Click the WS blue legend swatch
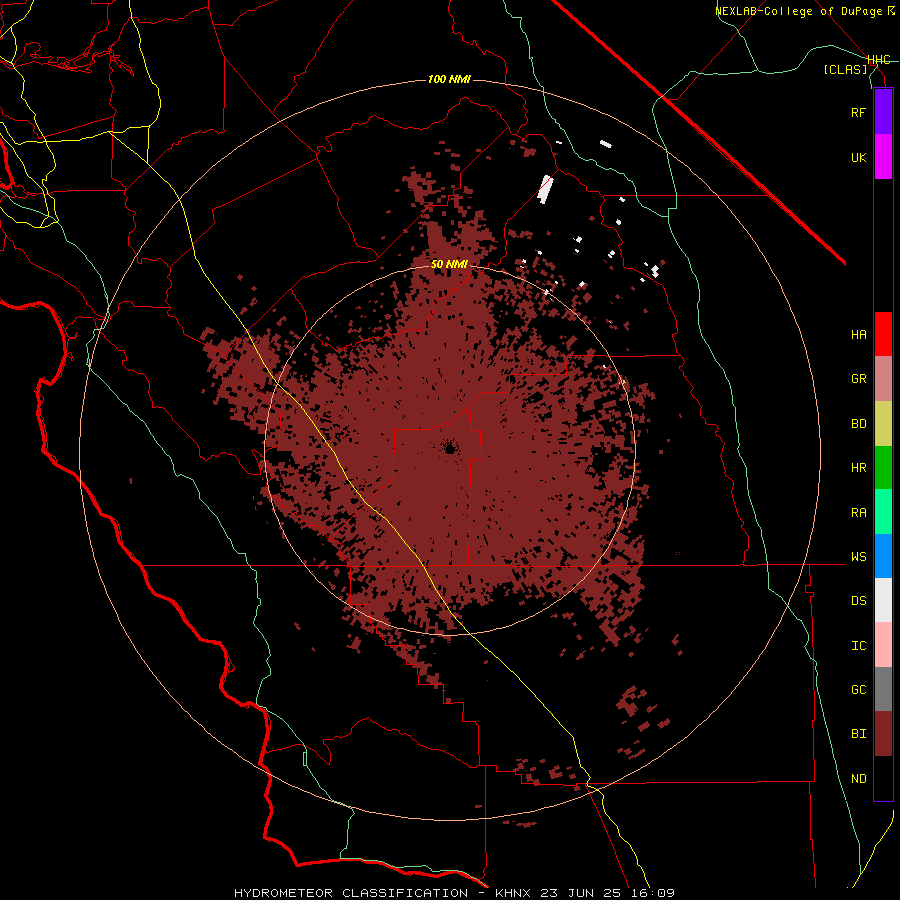The width and height of the screenshot is (900, 900). point(883,556)
